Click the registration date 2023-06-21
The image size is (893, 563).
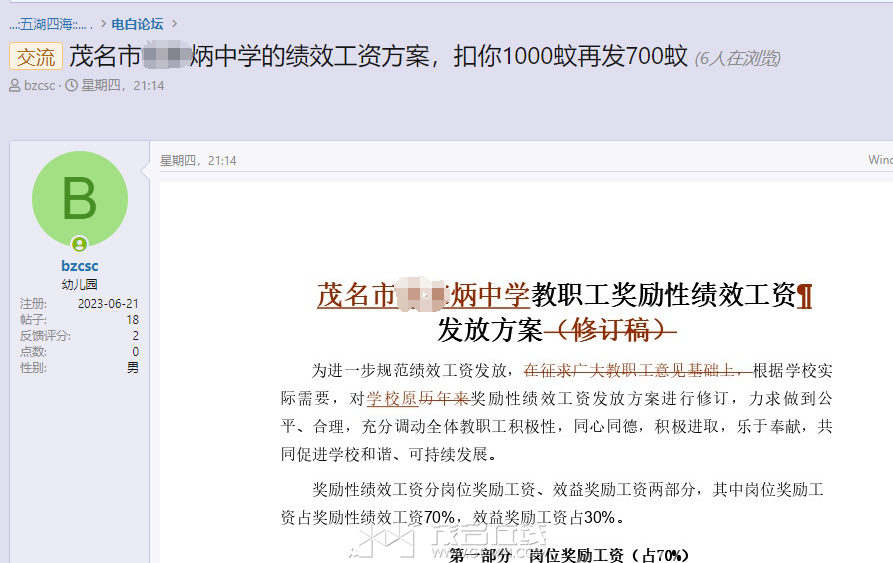point(108,303)
